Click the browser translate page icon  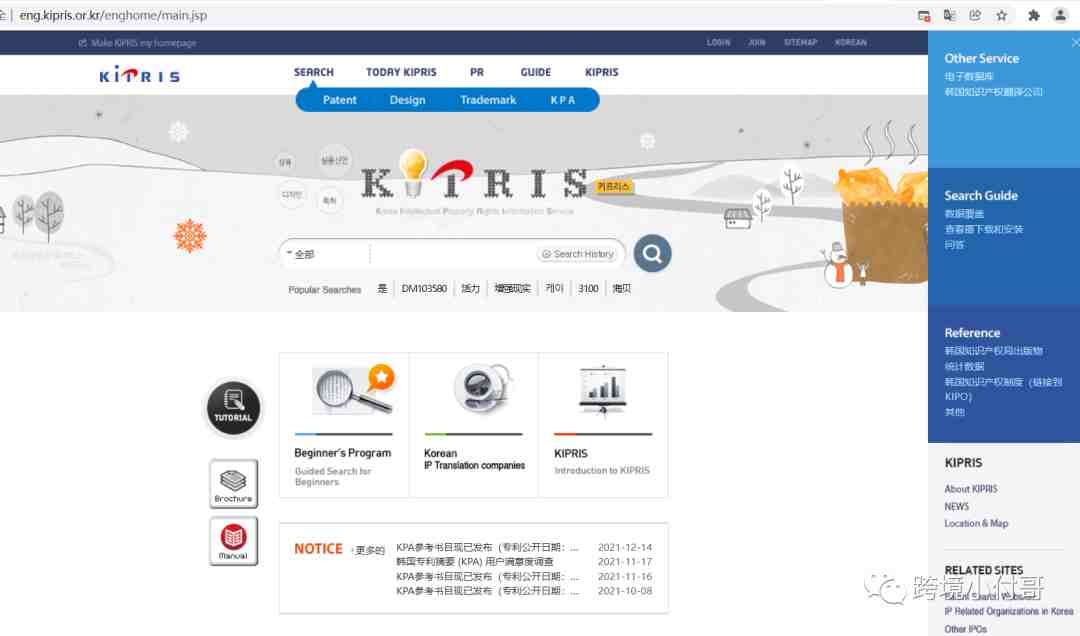pos(949,15)
